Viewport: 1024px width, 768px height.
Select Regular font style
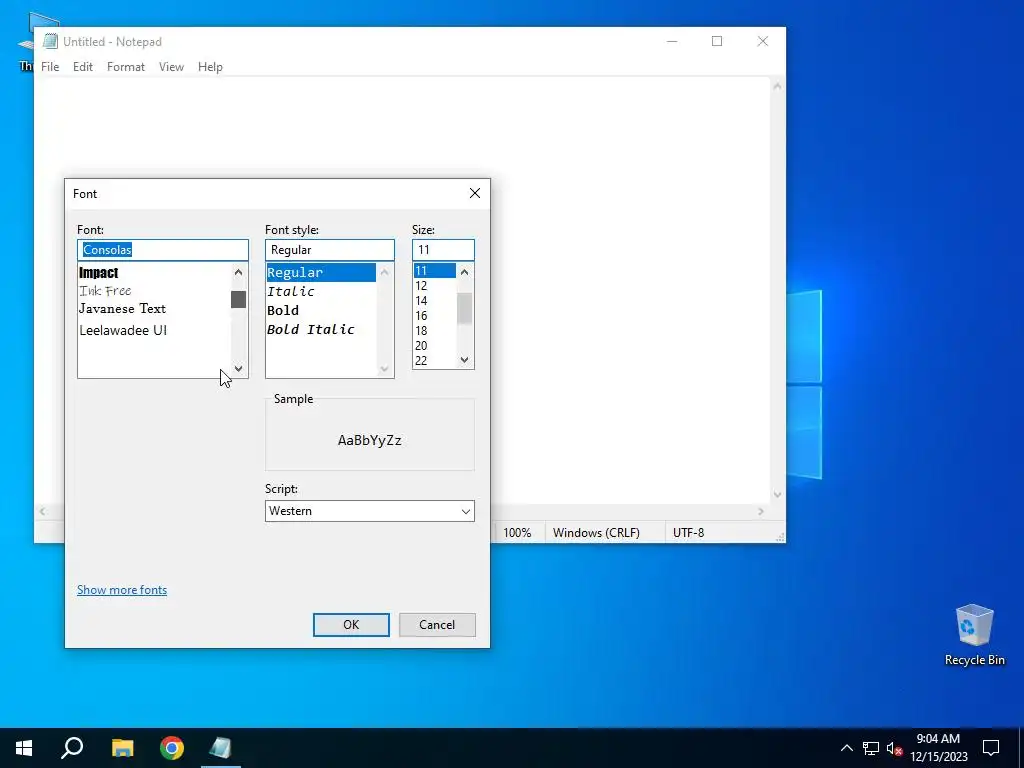click(x=321, y=272)
